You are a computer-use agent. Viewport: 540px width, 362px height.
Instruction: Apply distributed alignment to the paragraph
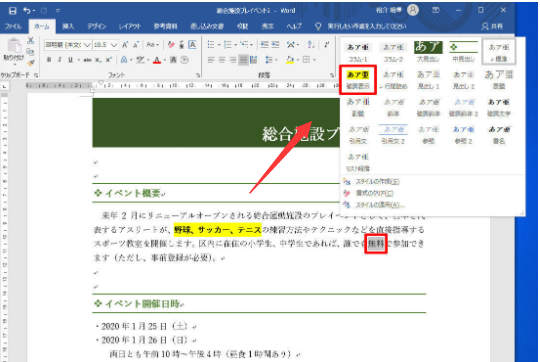point(254,60)
